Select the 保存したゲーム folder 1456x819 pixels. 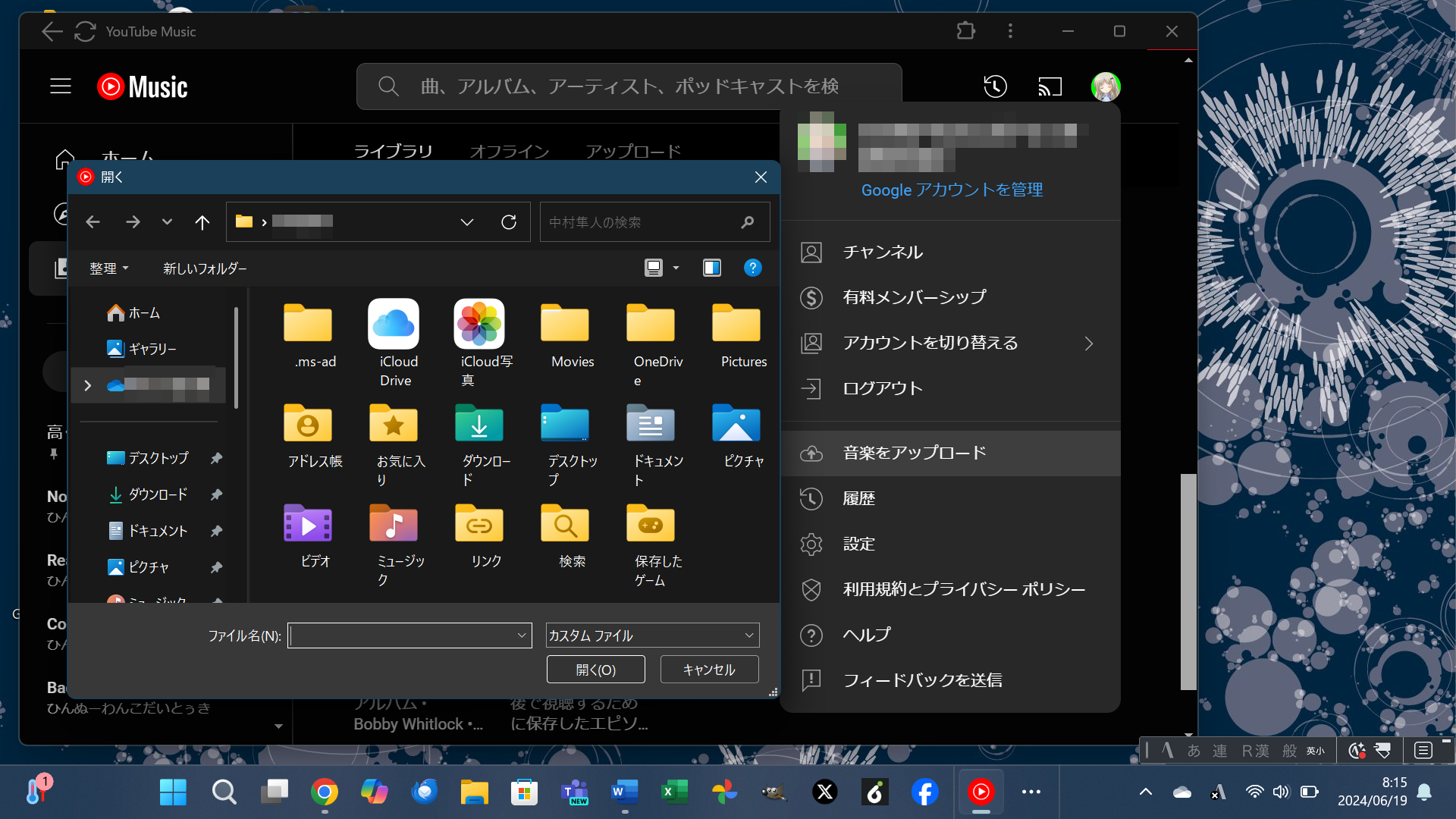click(x=651, y=544)
